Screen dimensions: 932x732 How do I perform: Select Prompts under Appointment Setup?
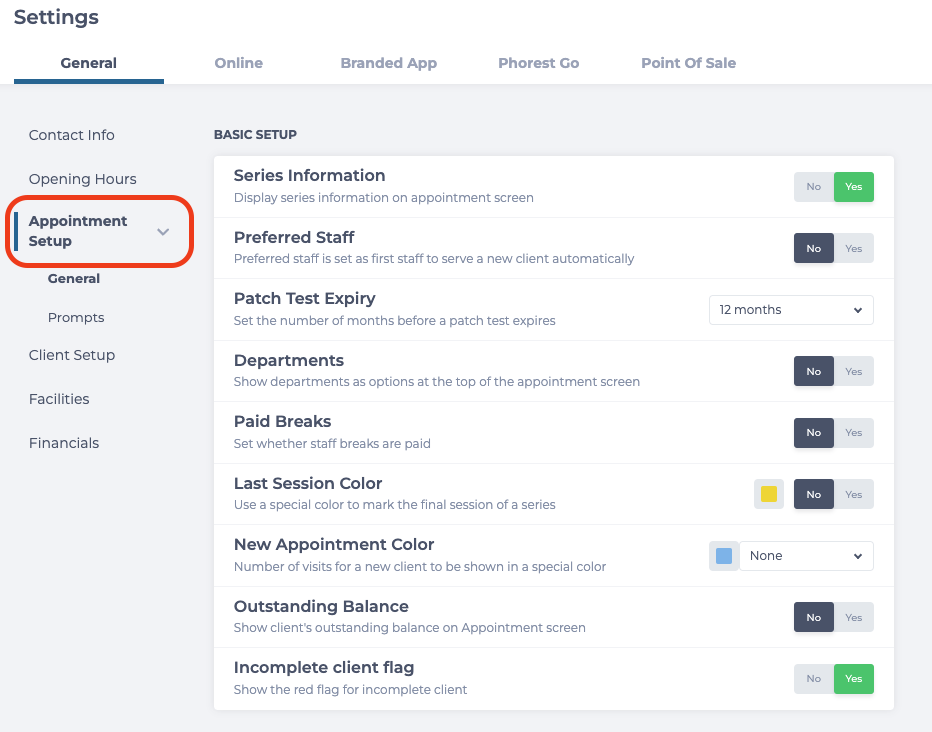tap(76, 317)
